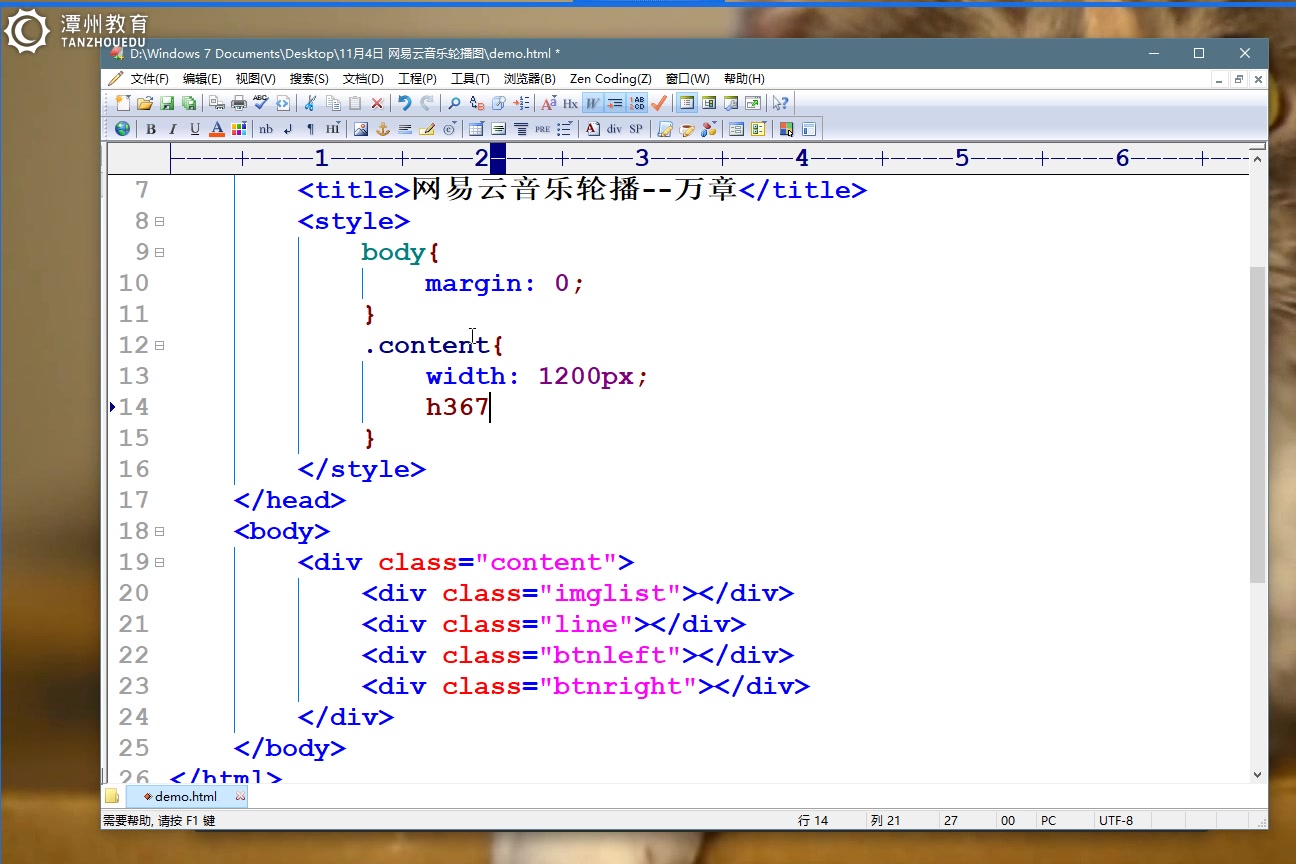Click the paragraph pilcrow icon
Screen dimensions: 1296x864
pyautogui.click(x=310, y=129)
